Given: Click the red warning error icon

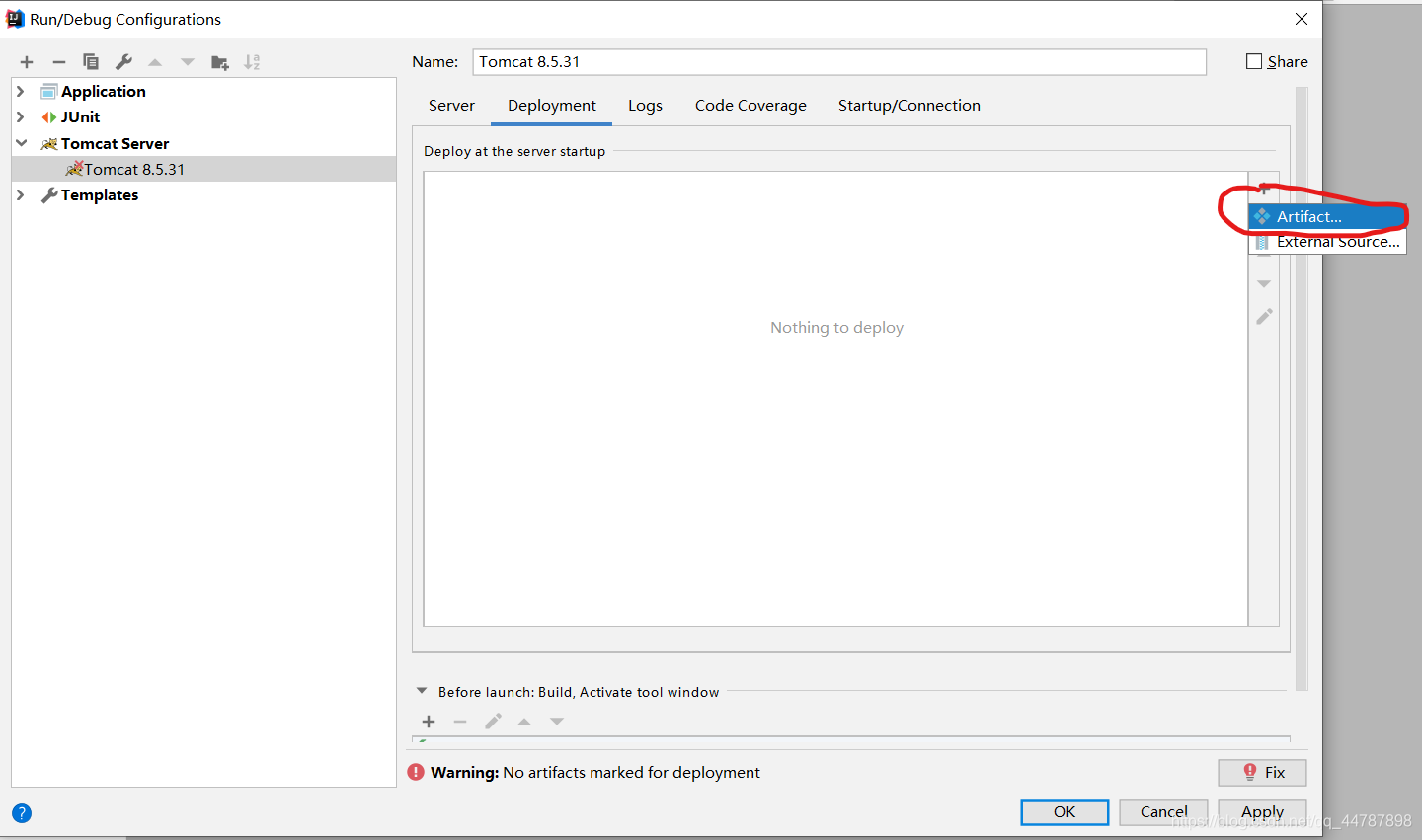Looking at the screenshot, I should point(416,772).
